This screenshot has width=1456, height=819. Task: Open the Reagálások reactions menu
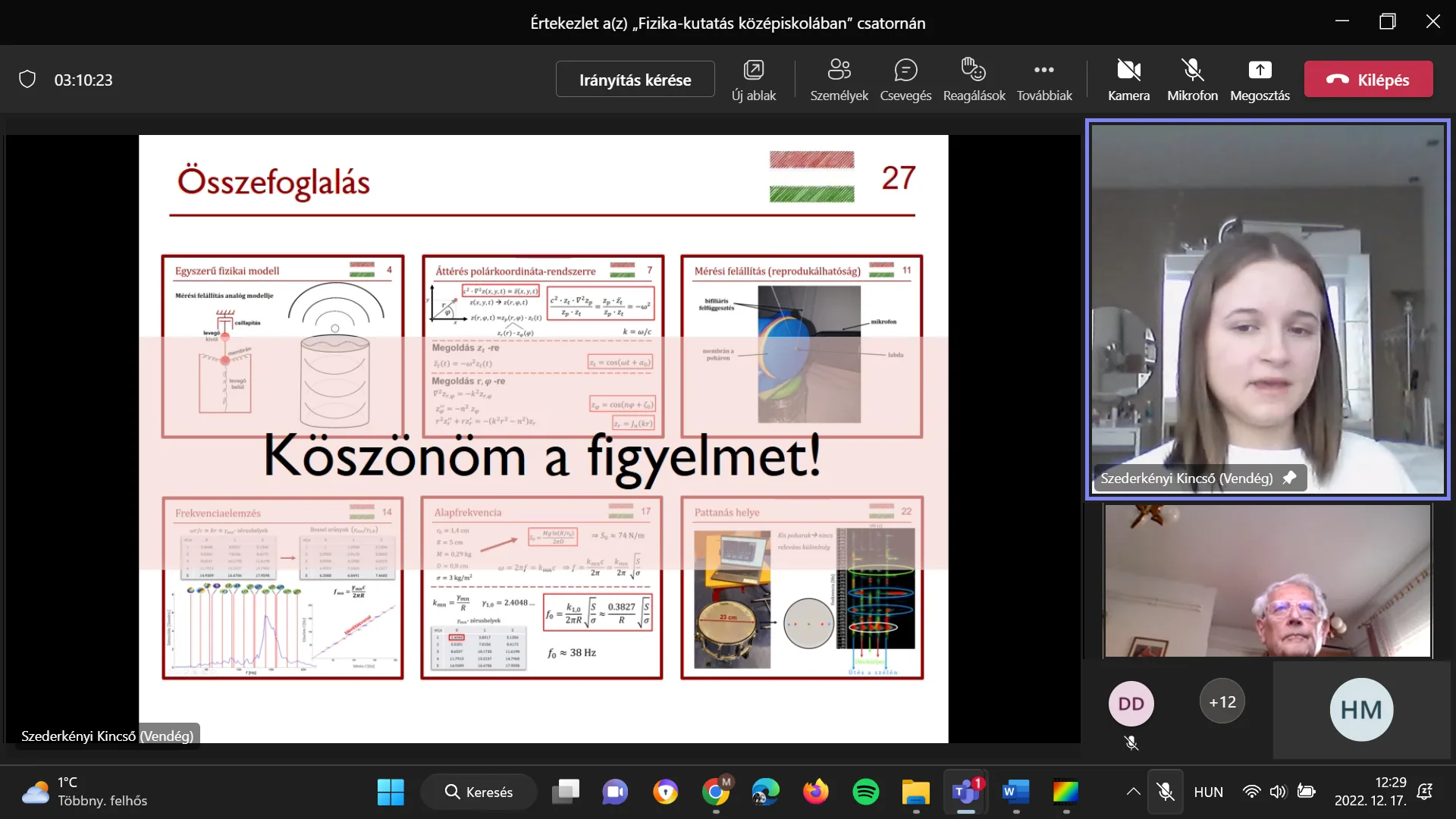coord(974,80)
